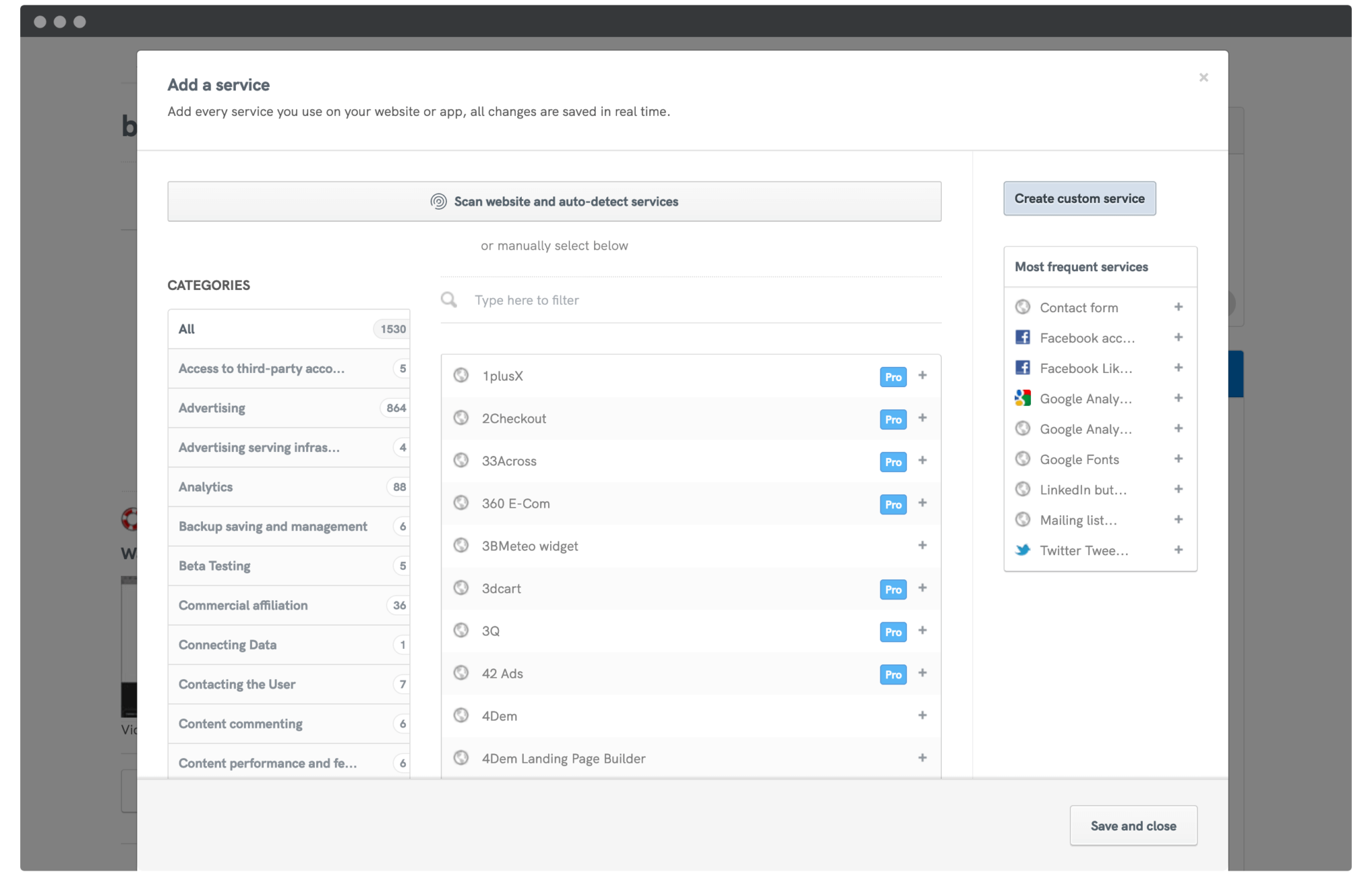Click the add button for 4Dem service
Screen dimensions: 1372x876
[x=922, y=715]
